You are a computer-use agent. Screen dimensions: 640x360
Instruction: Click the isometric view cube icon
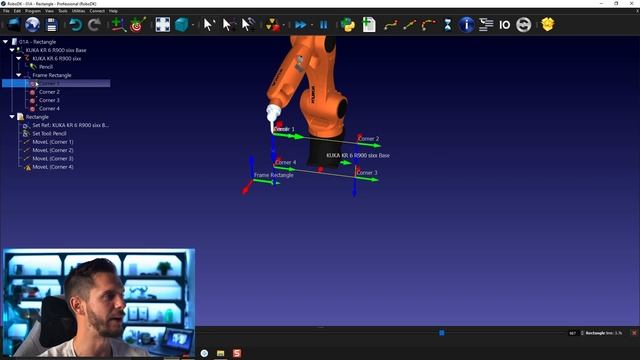181,25
